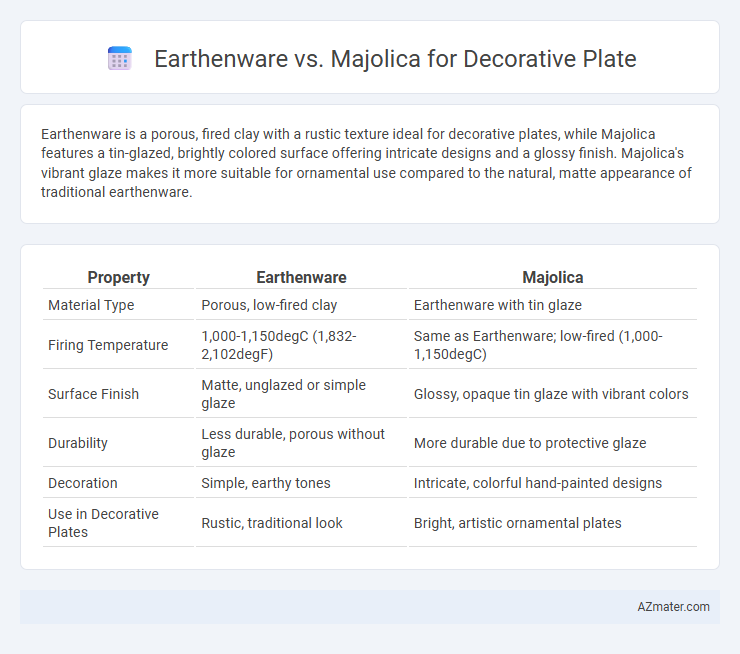Click the 'Glossy, opaque tin glaze with vibrant colors' cell
This screenshot has width=740, height=654.
(553, 394)
